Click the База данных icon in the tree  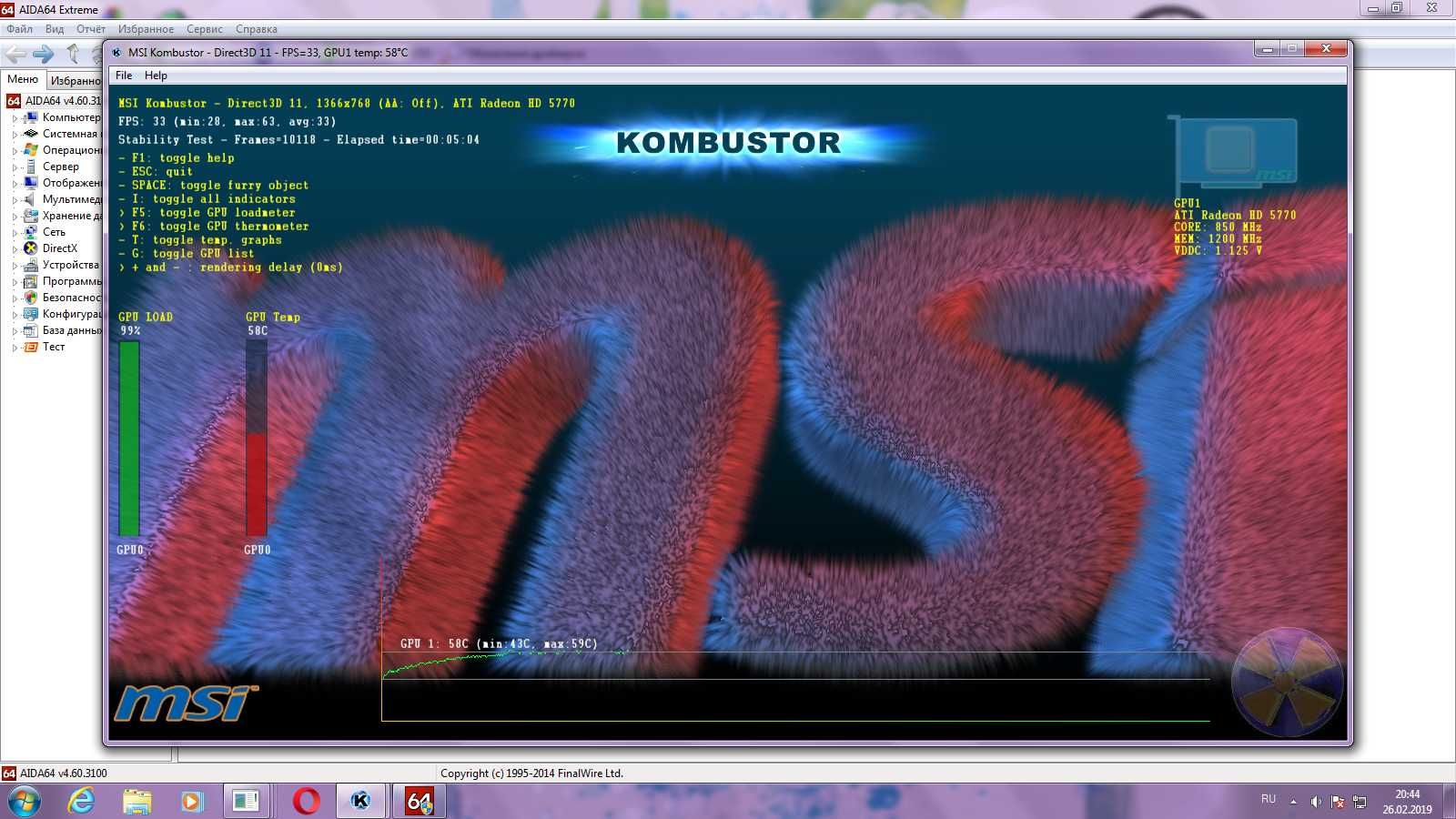click(x=31, y=330)
